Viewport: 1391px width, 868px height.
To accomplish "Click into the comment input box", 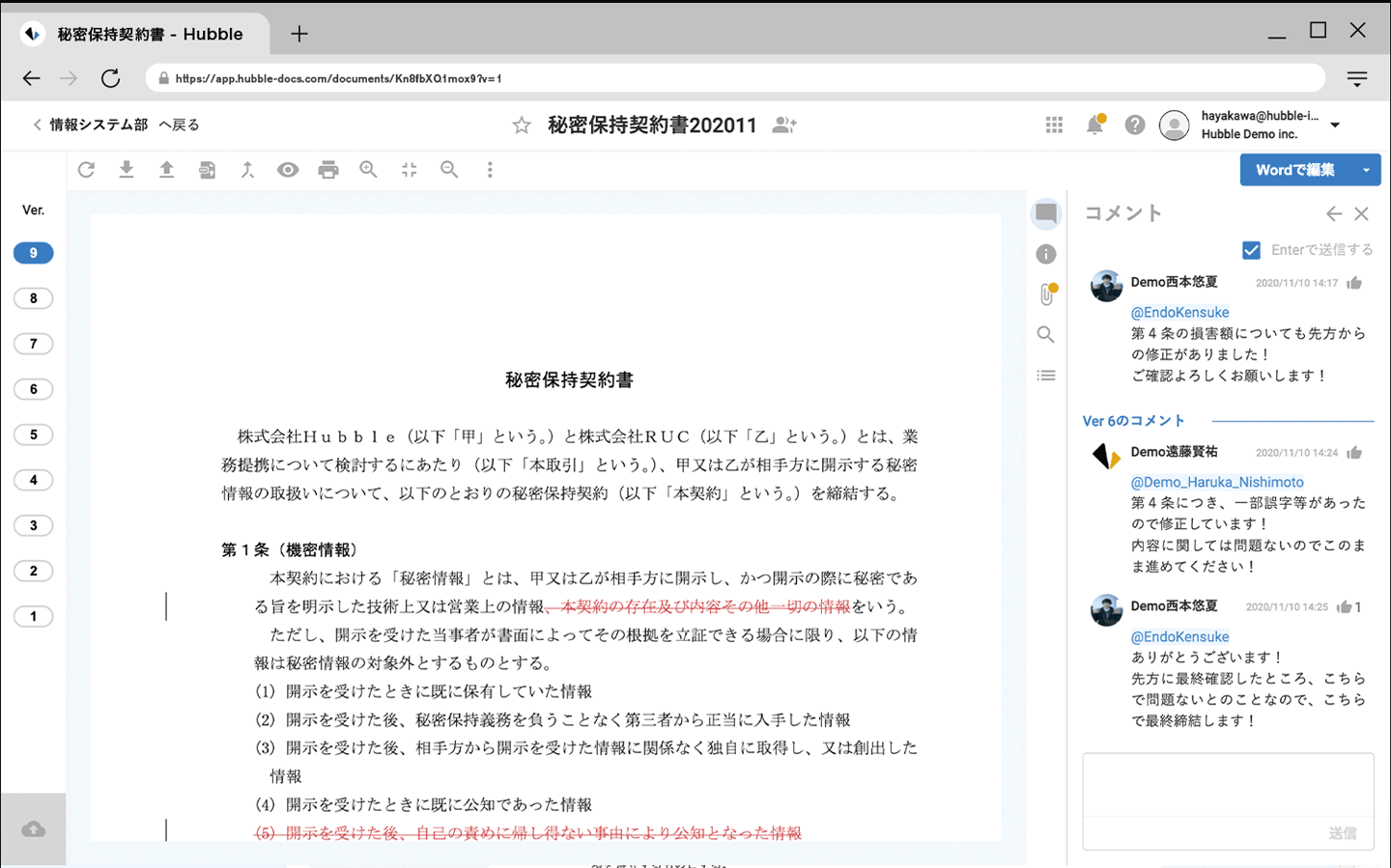I will pyautogui.click(x=1228, y=786).
